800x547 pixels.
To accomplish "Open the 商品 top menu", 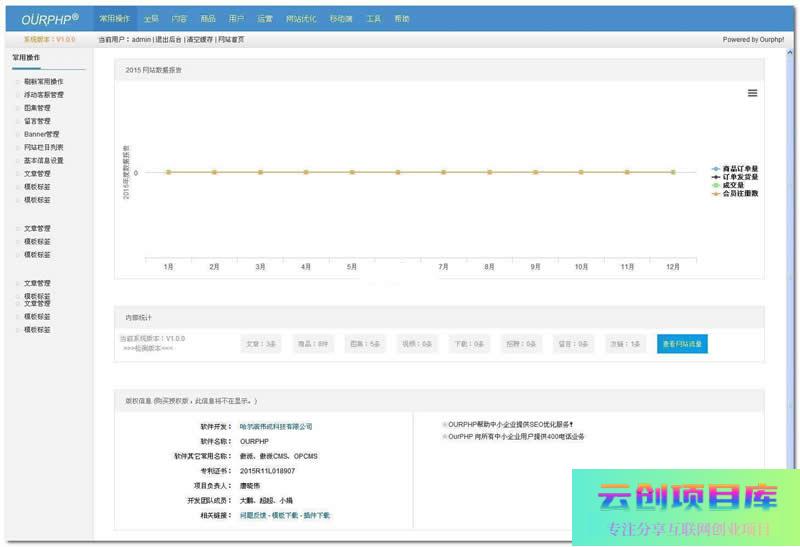I will click(207, 19).
